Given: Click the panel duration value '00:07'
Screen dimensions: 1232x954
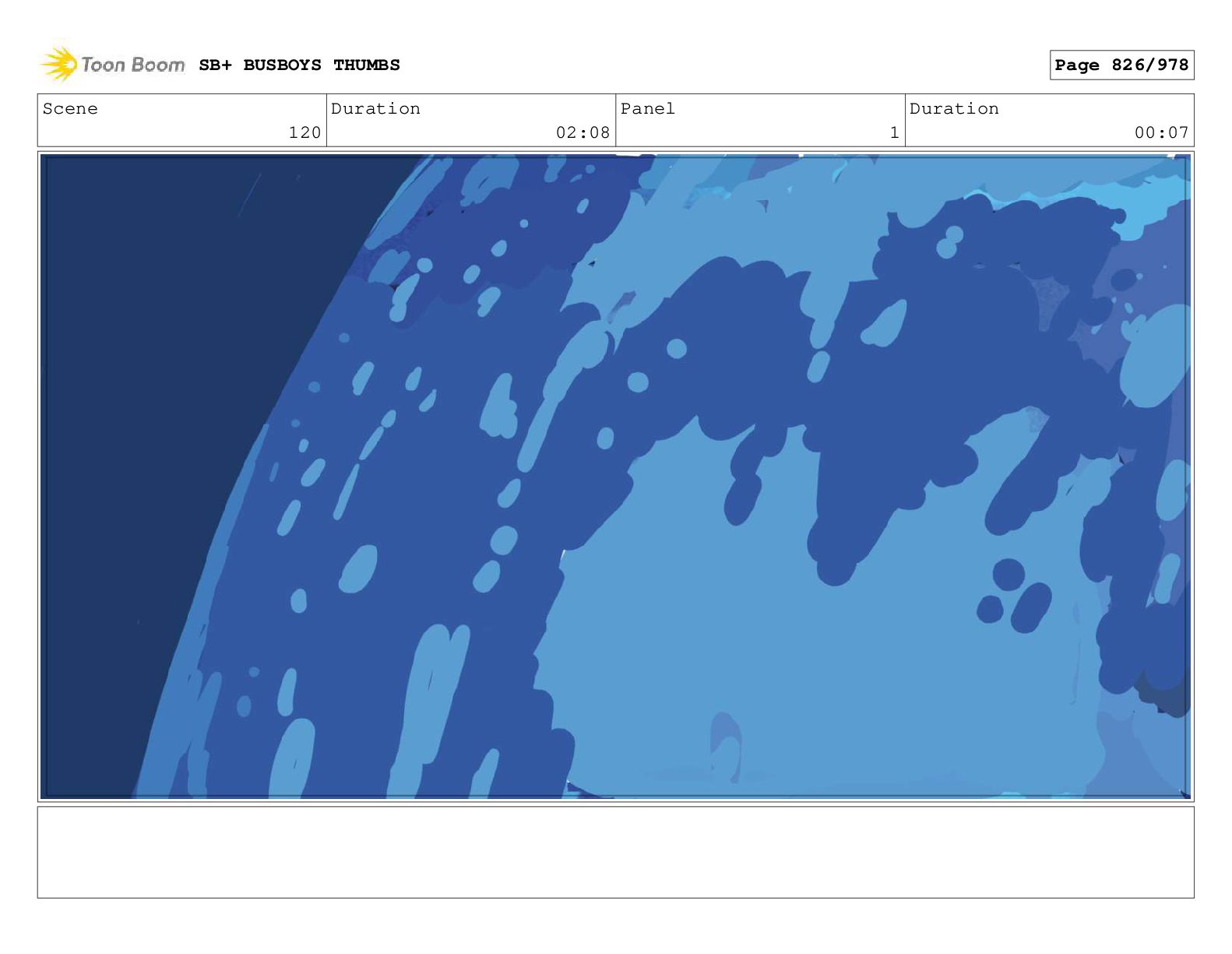Looking at the screenshot, I should [1161, 133].
